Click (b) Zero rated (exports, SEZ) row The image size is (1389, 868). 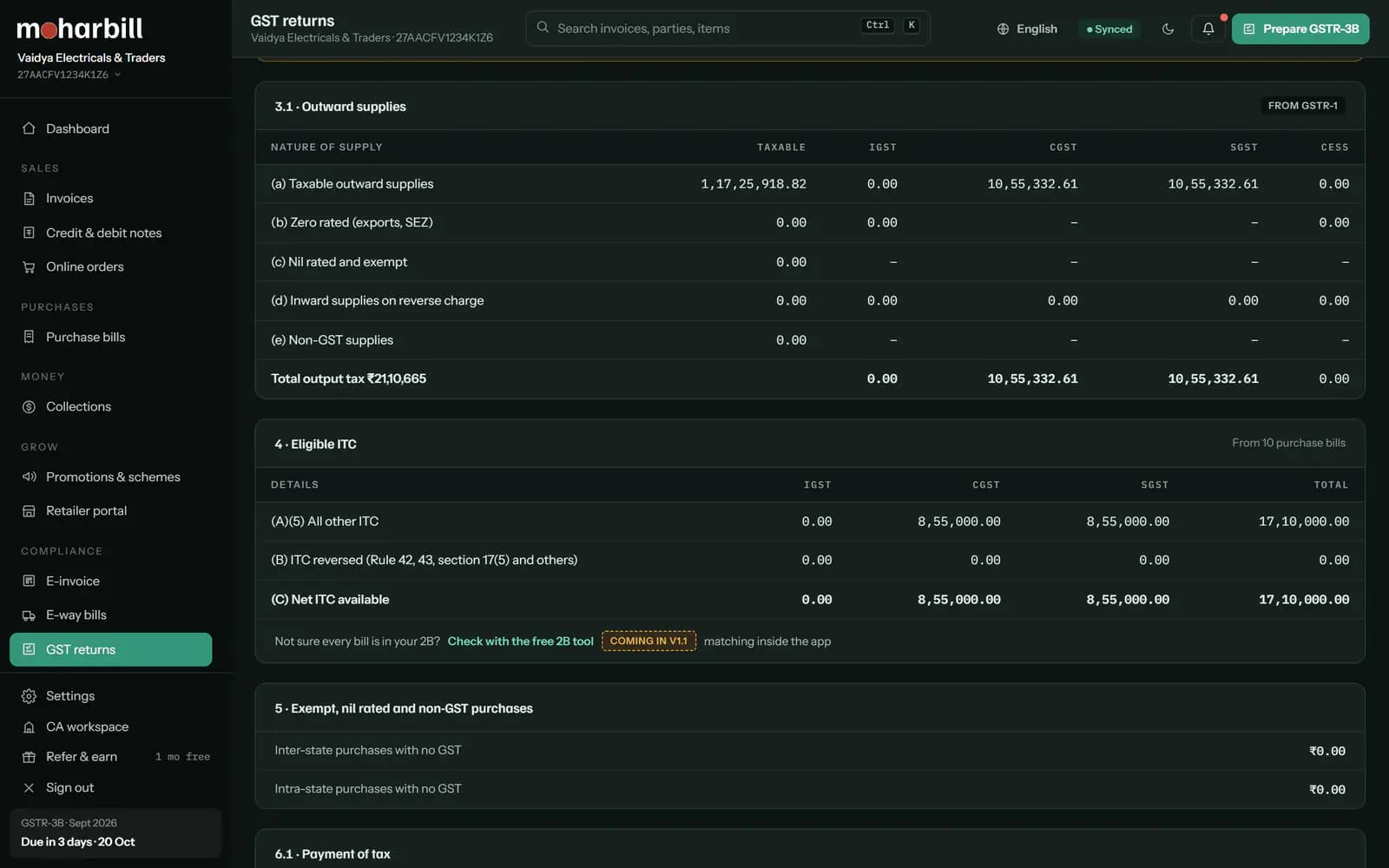(x=809, y=222)
